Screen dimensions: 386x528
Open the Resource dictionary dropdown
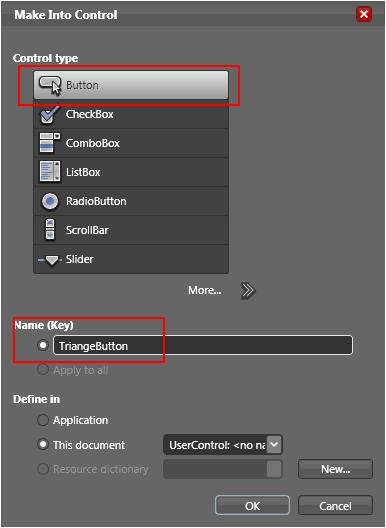pos(223,469)
